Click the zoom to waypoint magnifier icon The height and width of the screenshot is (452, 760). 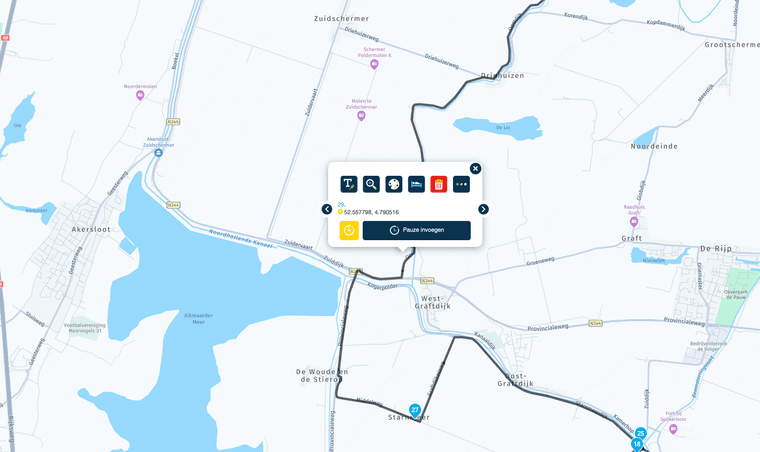pyautogui.click(x=371, y=184)
